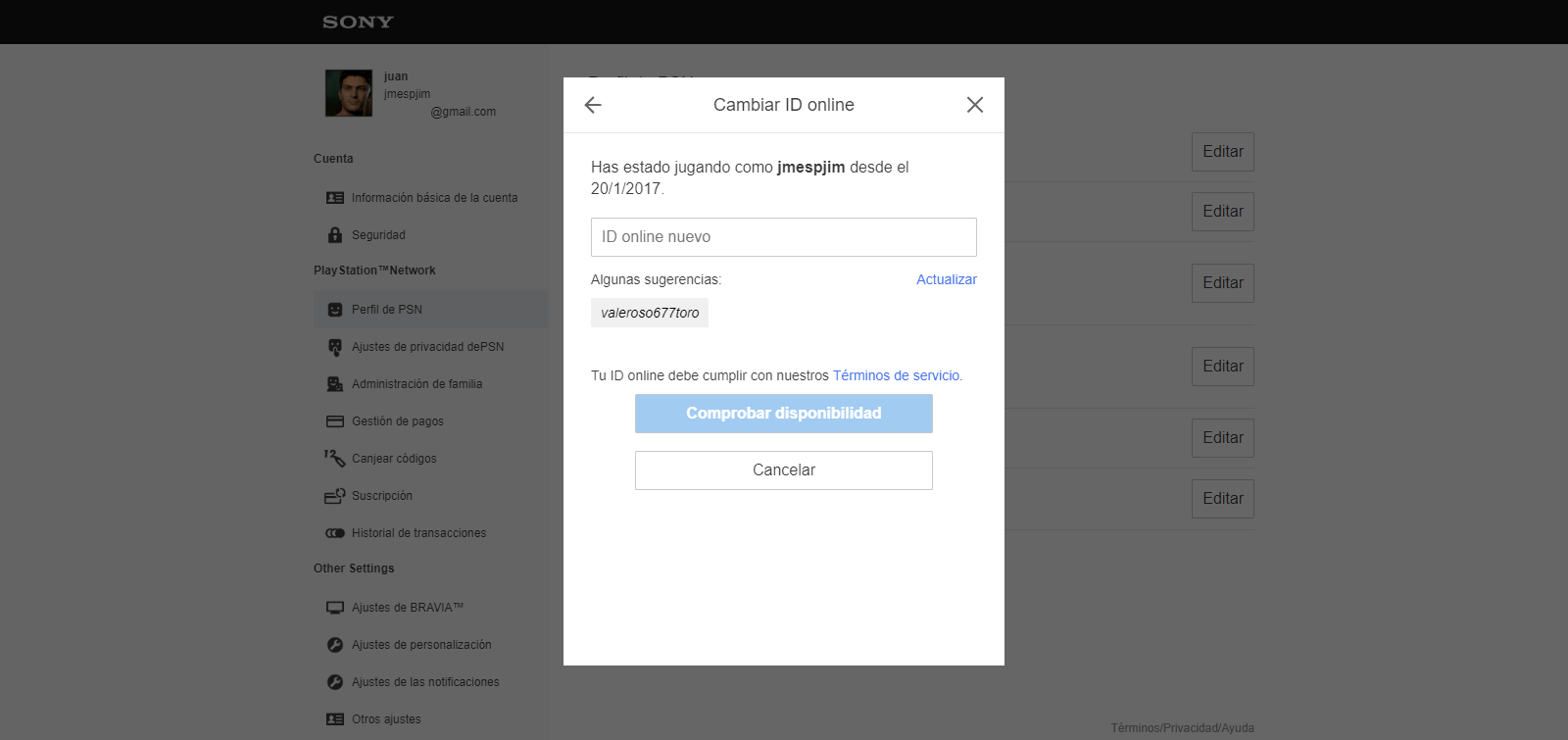Open Información básica de la cuenta
This screenshot has width=1568, height=740.
[x=434, y=198]
